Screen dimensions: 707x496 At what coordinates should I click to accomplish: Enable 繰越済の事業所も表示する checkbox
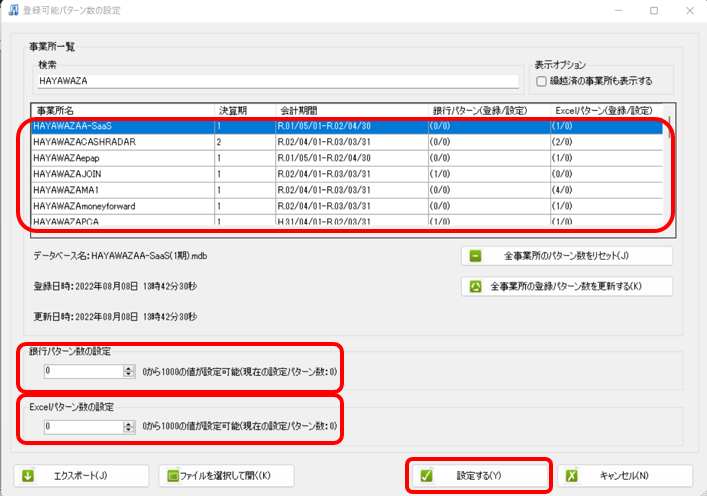[x=541, y=81]
